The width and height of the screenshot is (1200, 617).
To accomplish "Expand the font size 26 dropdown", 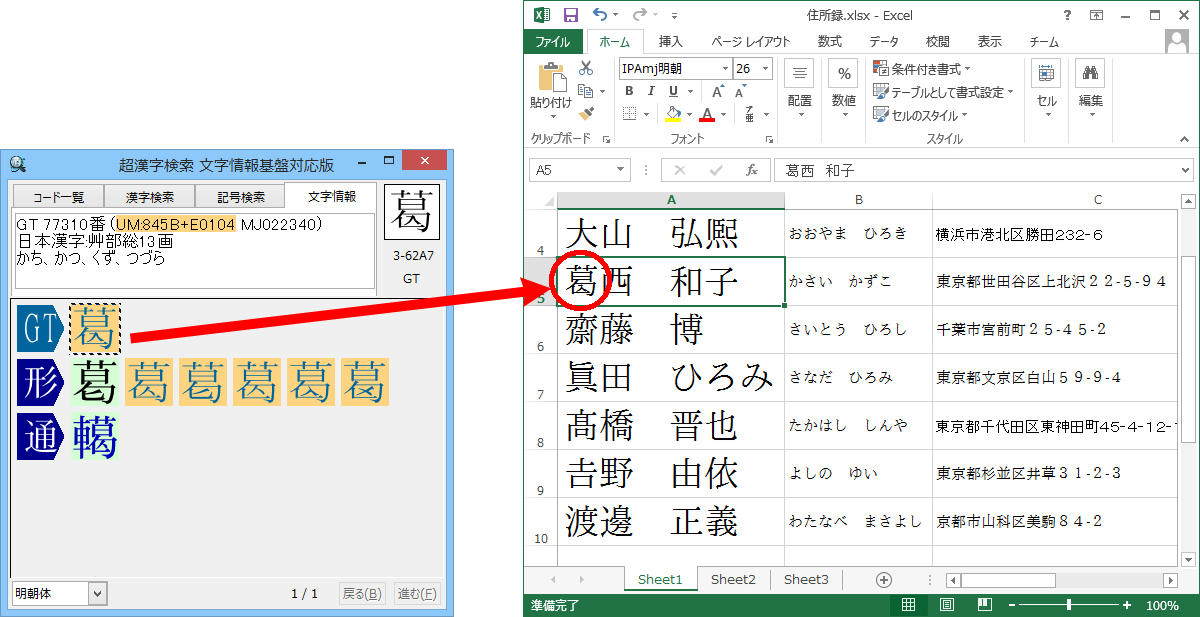I will click(x=765, y=68).
